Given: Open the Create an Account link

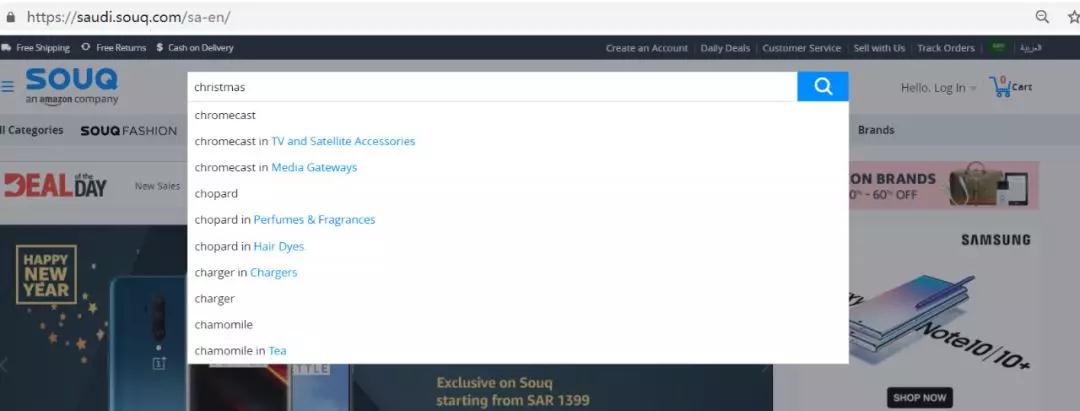Looking at the screenshot, I should (x=647, y=48).
